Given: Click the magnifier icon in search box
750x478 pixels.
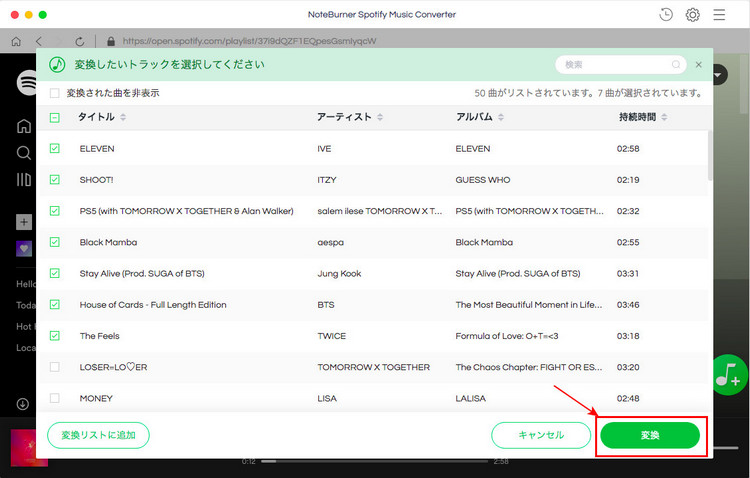Looking at the screenshot, I should [676, 64].
